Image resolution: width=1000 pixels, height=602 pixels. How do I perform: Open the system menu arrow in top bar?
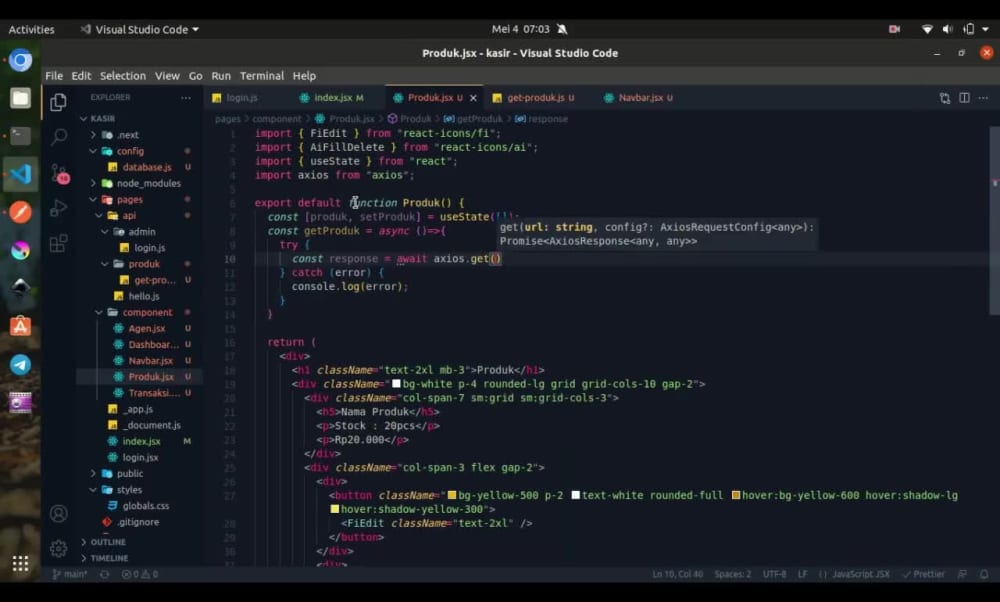tap(985, 29)
